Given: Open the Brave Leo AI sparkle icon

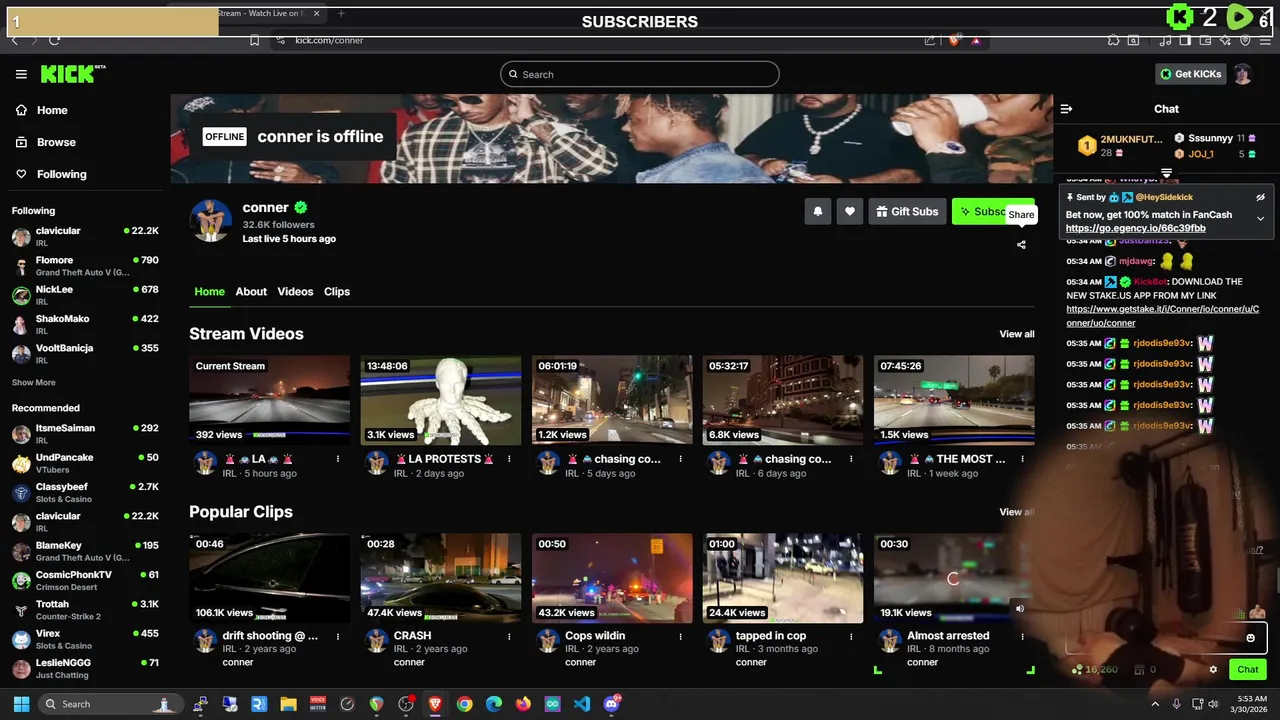Looking at the screenshot, I should (1225, 40).
